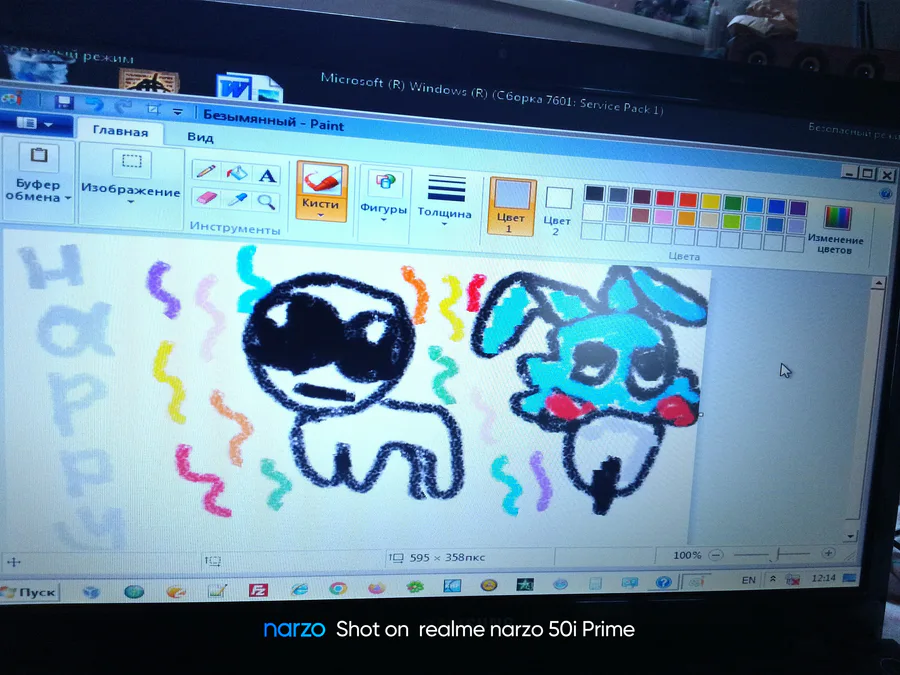Viewport: 900px width, 675px height.
Task: Select the Pencil tool
Action: coord(205,171)
